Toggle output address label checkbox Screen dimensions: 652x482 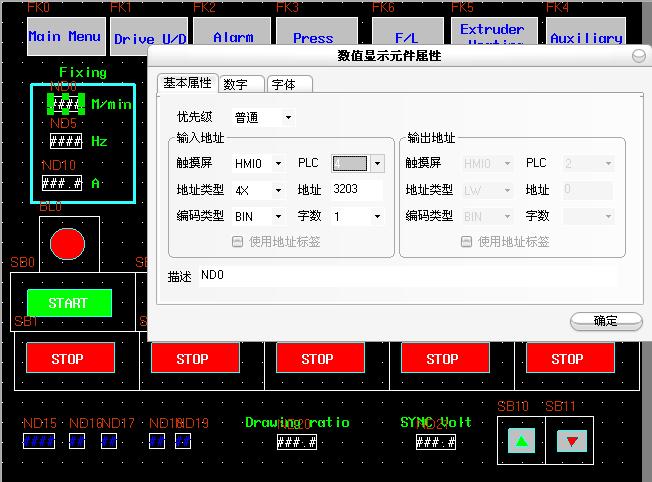466,241
